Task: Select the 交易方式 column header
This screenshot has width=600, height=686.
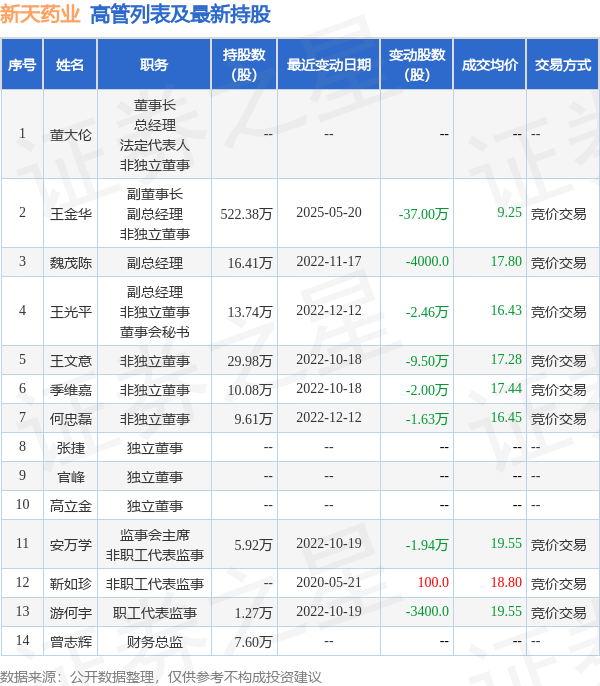Action: click(563, 65)
